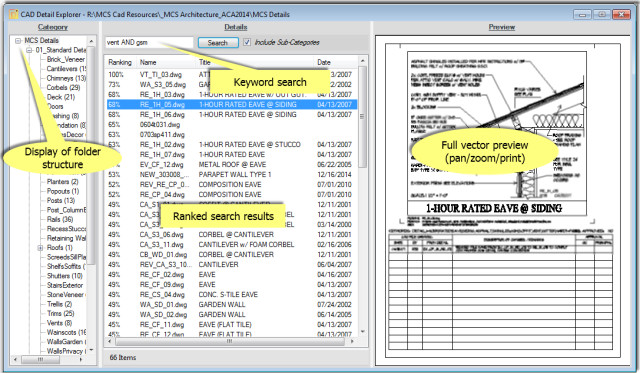Select the RE_CS_04.dwg S-TILE EAVE row
The image size is (640, 373).
[x=232, y=295]
